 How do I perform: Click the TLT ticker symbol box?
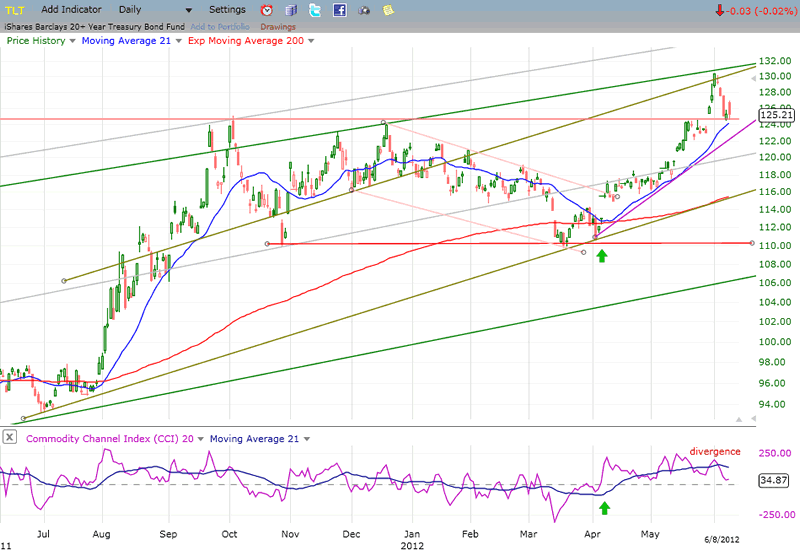17,10
